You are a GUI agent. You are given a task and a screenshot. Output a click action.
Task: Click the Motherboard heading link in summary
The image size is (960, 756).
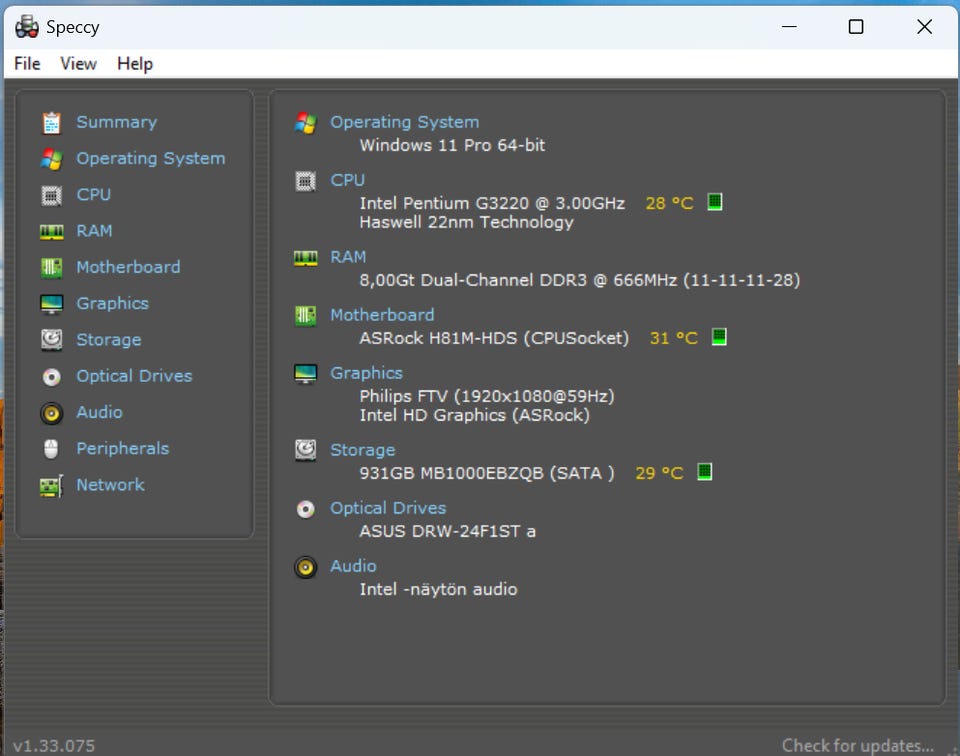point(382,315)
